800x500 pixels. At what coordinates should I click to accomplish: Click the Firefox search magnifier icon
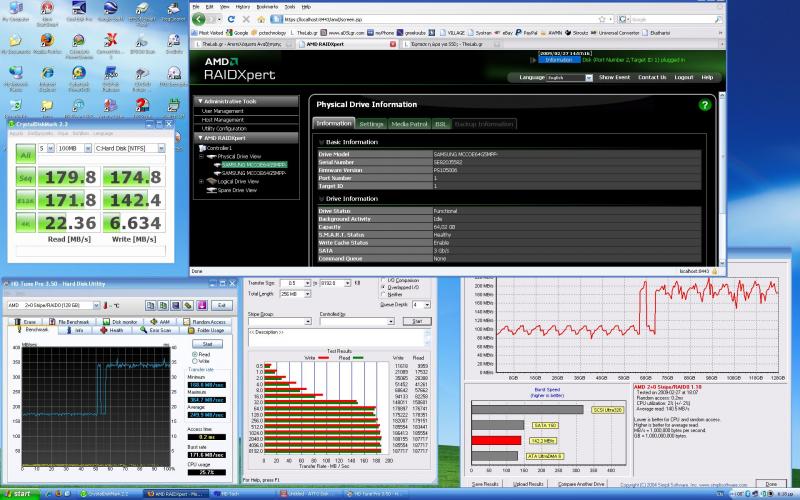[718, 19]
